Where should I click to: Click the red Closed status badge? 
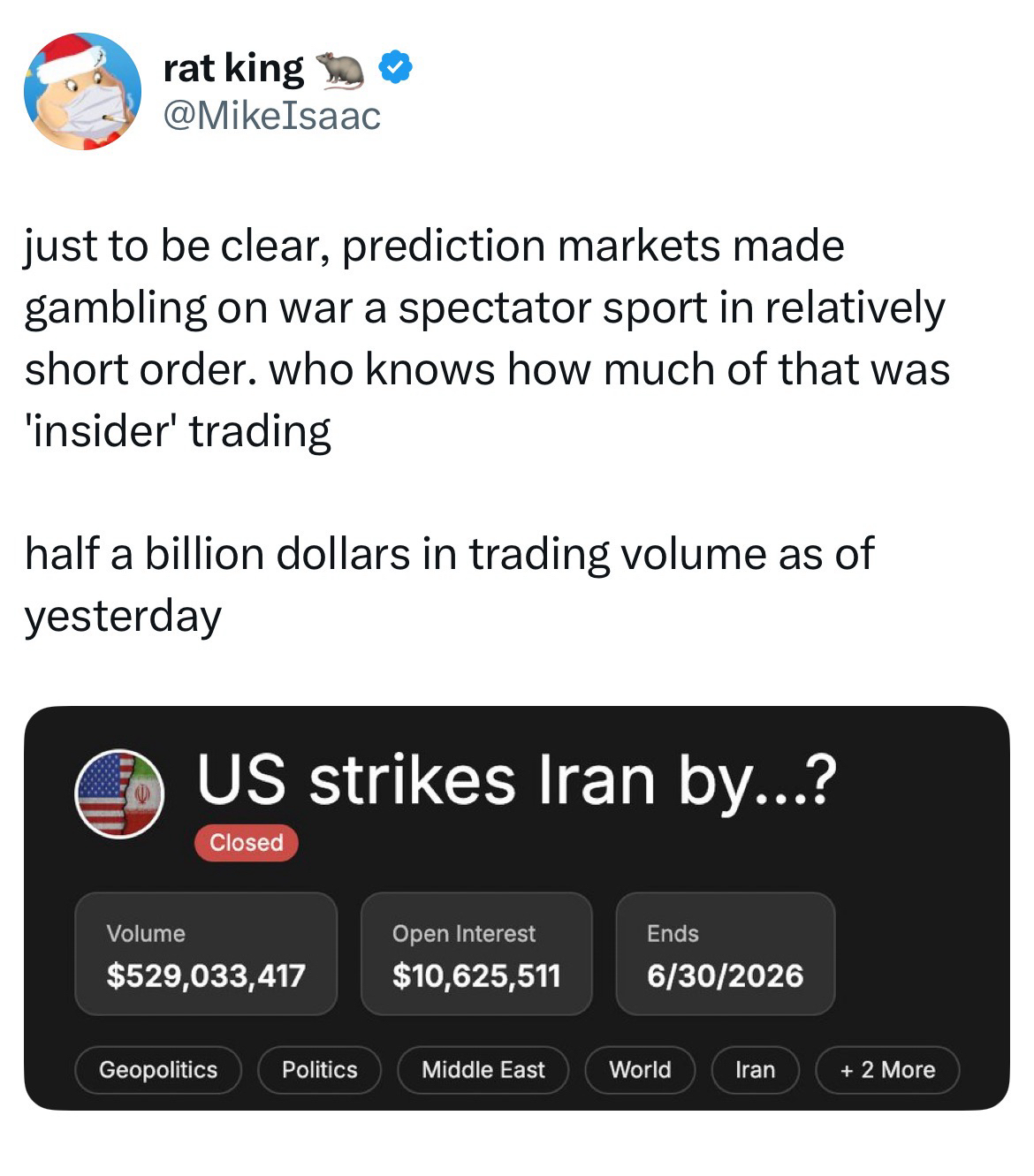pyautogui.click(x=247, y=843)
